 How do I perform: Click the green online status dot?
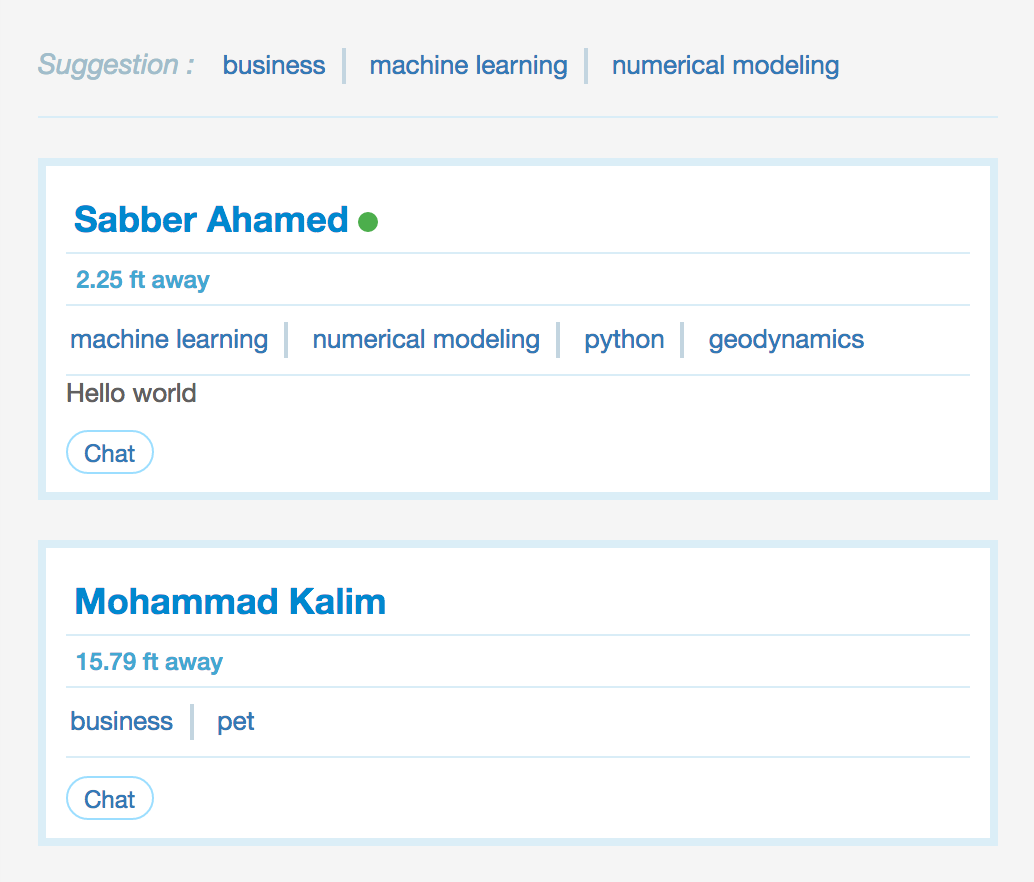[368, 222]
